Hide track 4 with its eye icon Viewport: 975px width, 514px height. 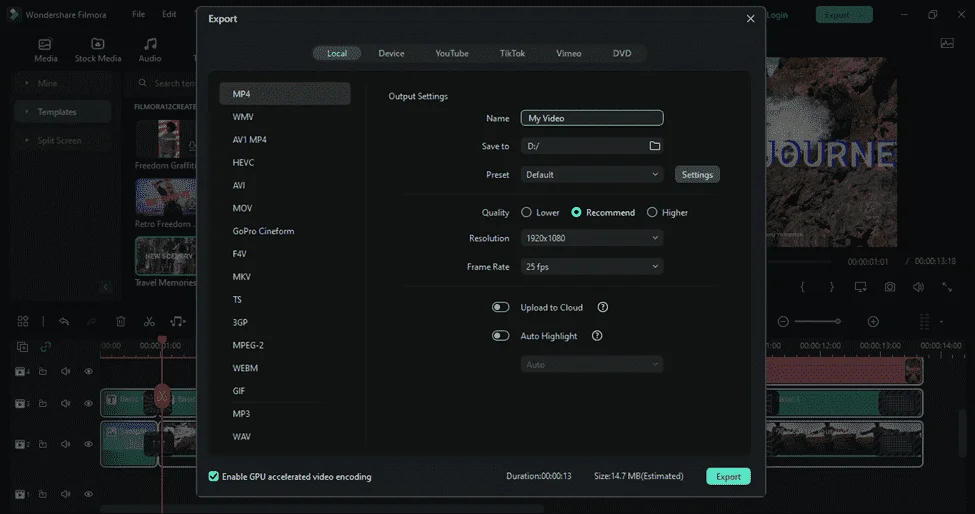(x=88, y=371)
